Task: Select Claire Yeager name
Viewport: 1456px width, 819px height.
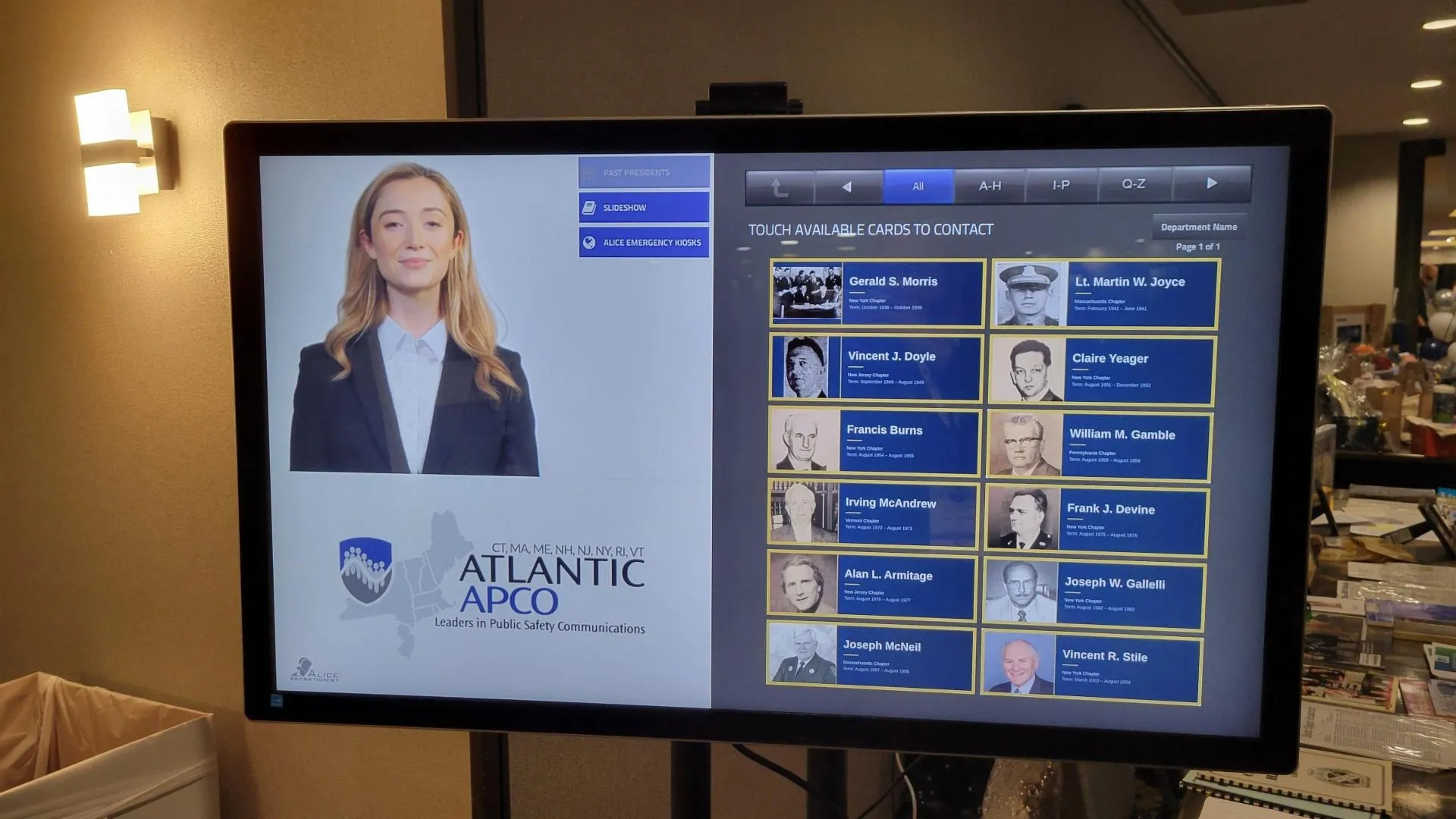Action: click(1109, 359)
